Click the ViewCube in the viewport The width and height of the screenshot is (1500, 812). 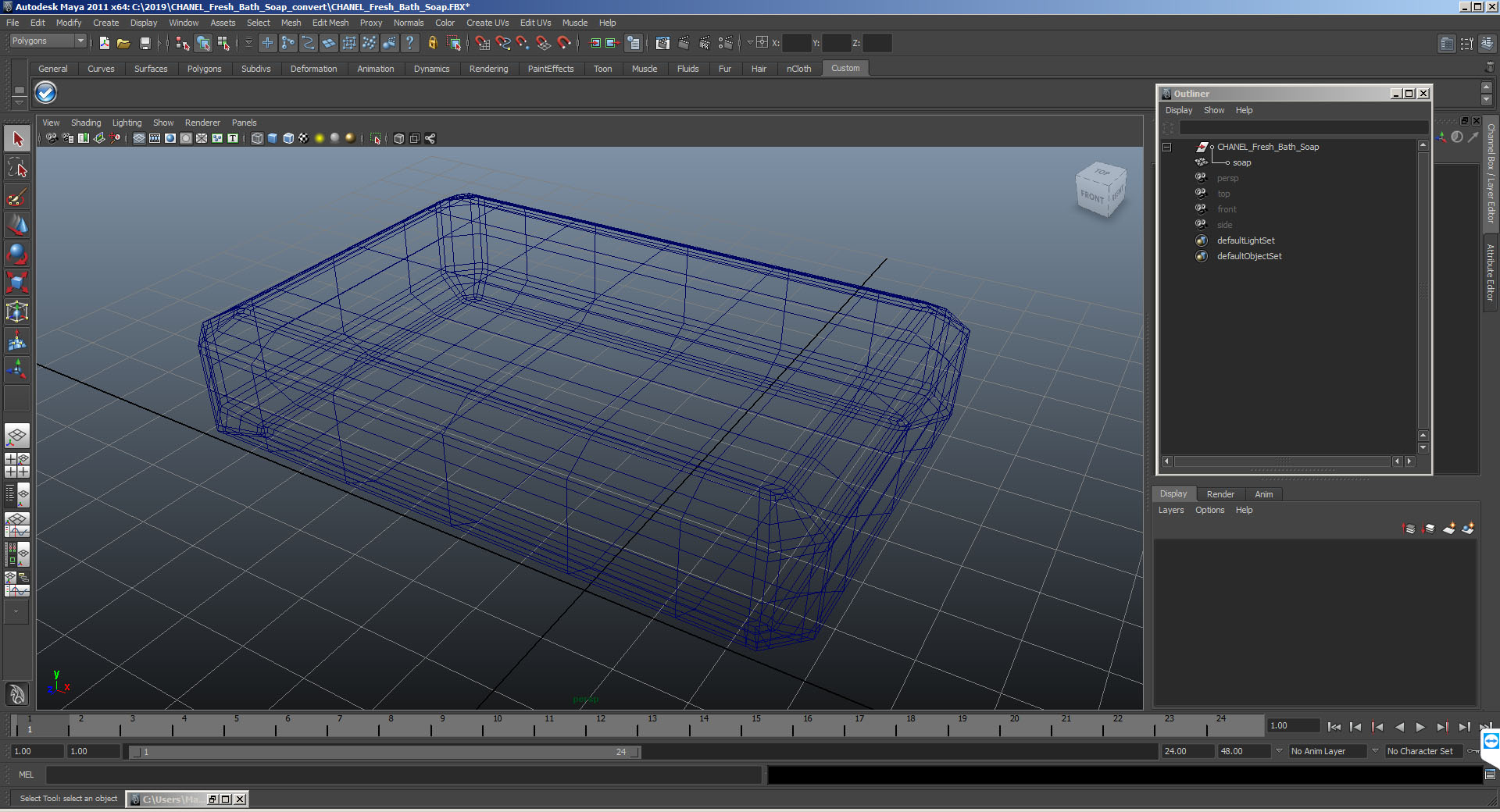[1101, 190]
